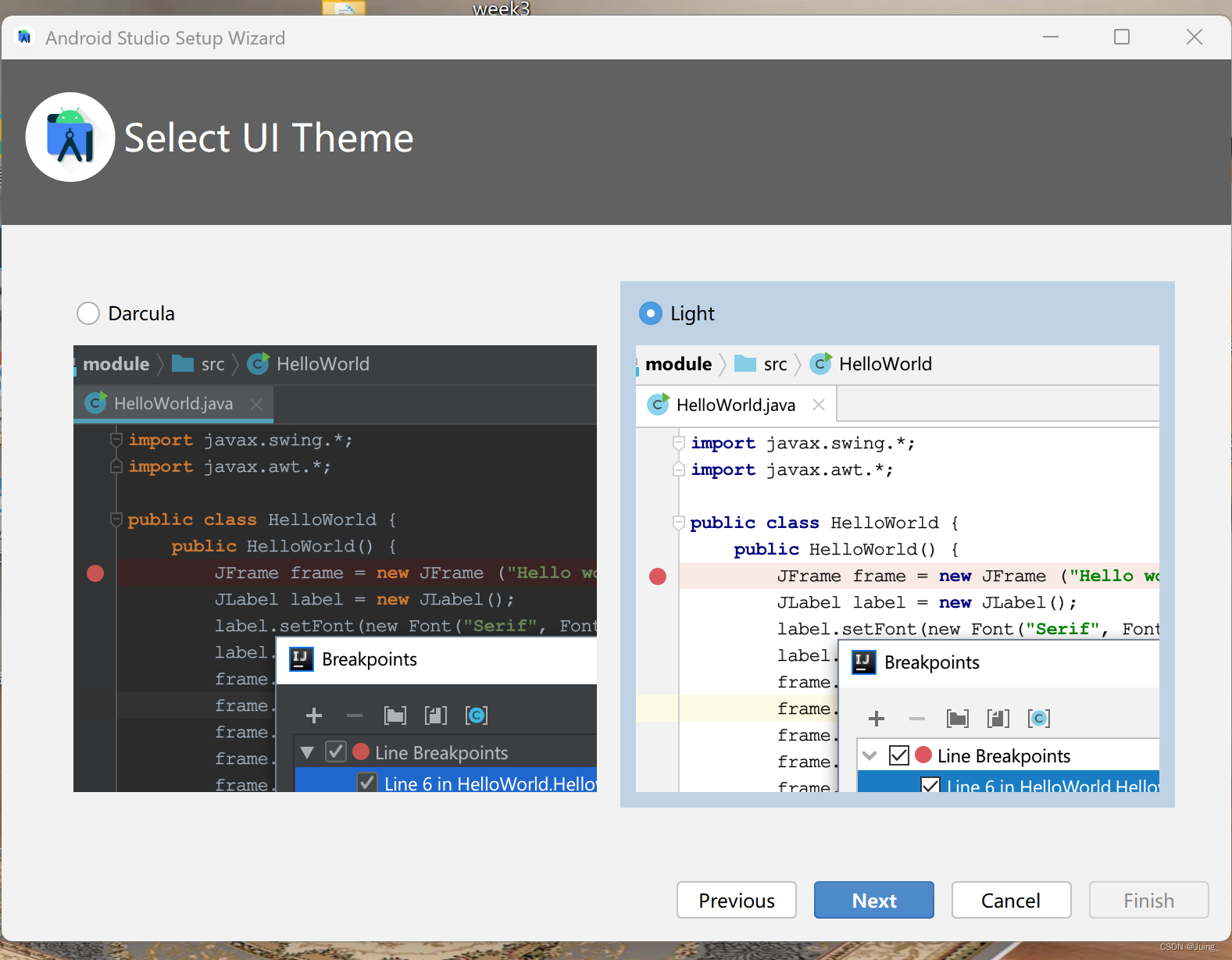Collapse Line Breakpoints tree in Darcula preview
Viewport: 1232px width, 960px height.
tap(307, 753)
